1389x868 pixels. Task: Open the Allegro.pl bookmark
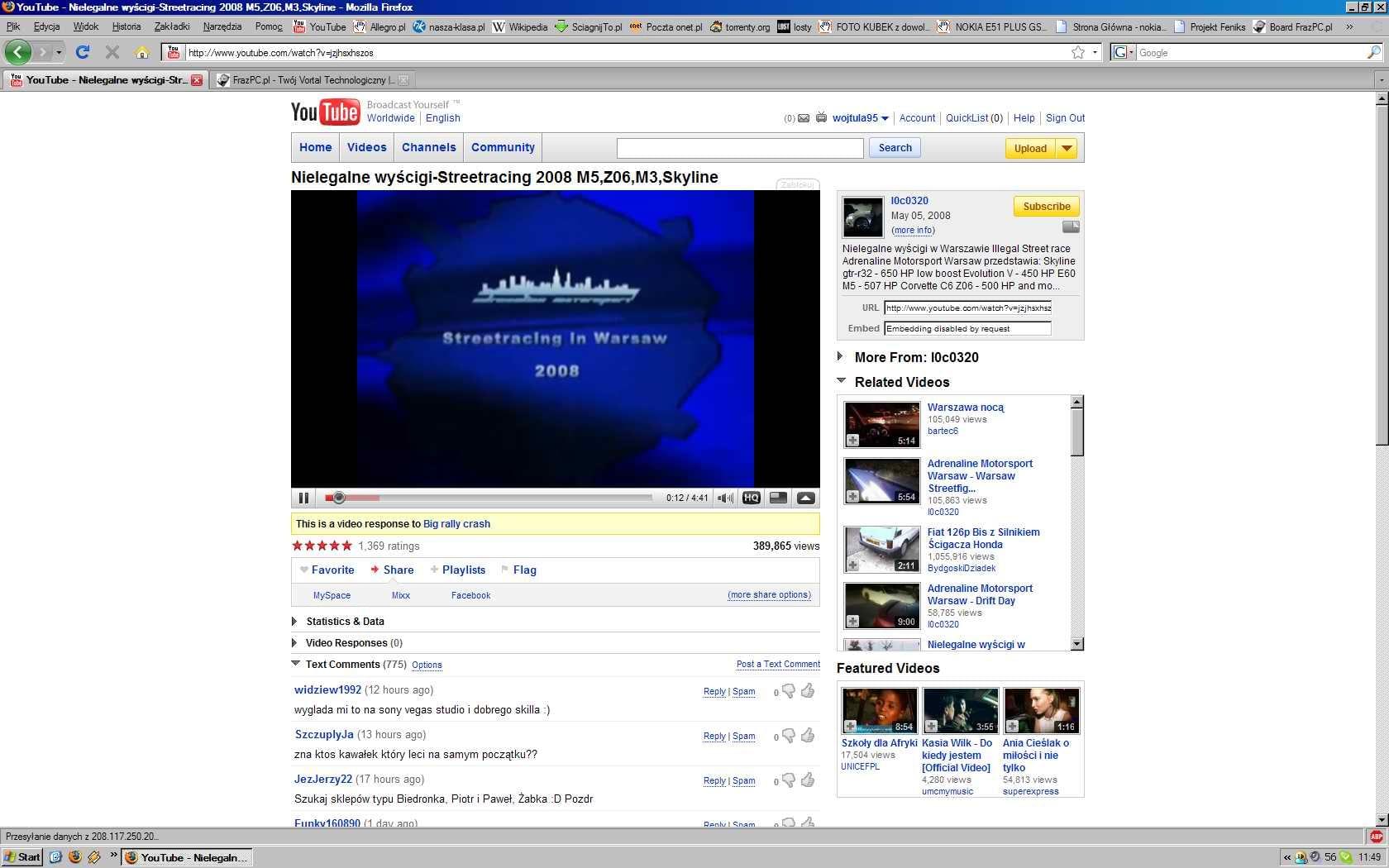pyautogui.click(x=379, y=26)
